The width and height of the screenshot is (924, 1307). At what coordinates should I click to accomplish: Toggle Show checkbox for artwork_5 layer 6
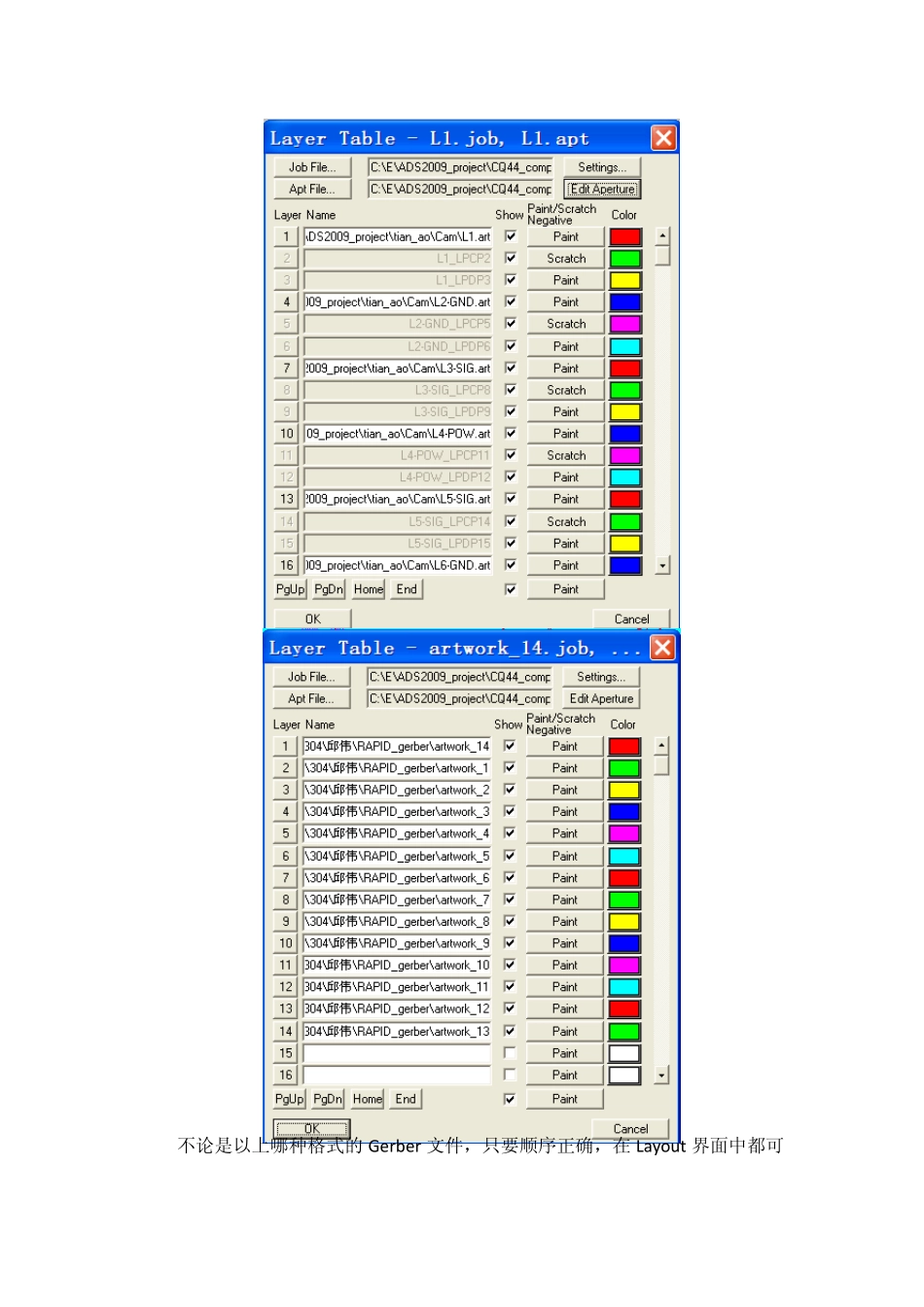[x=510, y=856]
